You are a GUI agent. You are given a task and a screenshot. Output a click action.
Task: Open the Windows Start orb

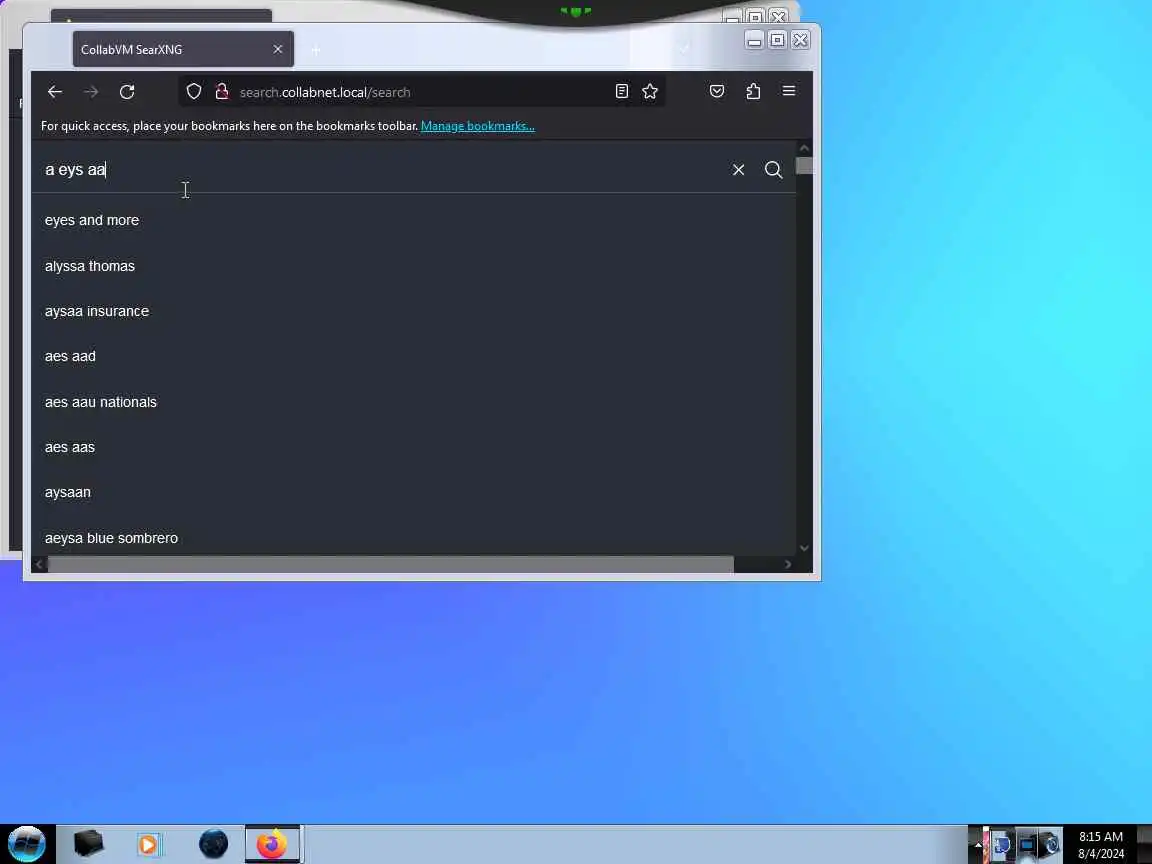[26, 844]
